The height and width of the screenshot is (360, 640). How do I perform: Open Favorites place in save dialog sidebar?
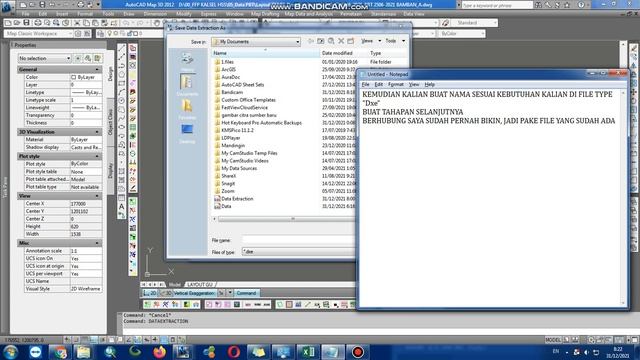(x=187, y=109)
